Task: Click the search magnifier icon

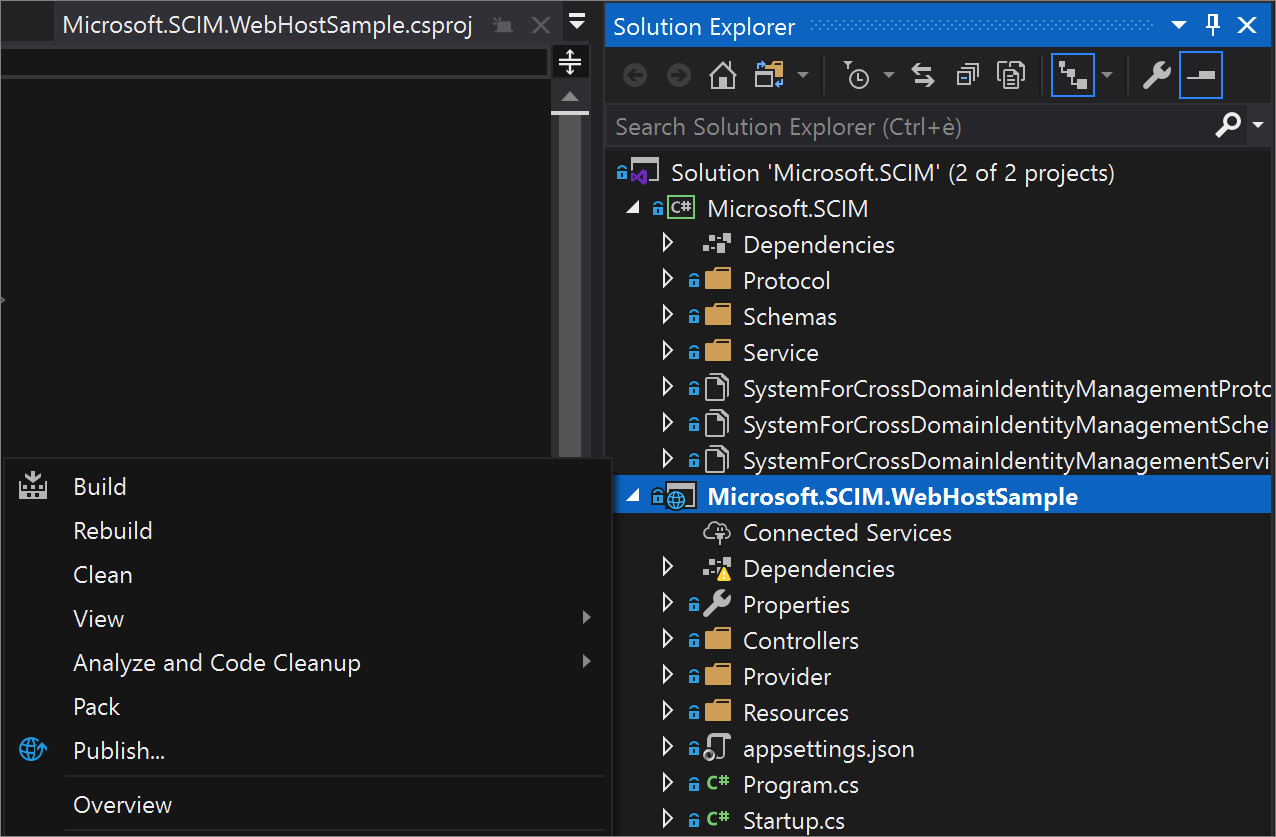Action: pos(1227,126)
